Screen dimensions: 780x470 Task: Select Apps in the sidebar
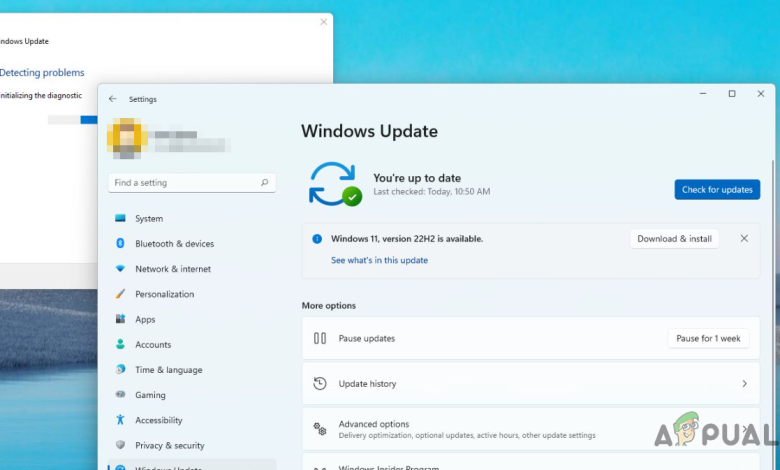(192, 319)
